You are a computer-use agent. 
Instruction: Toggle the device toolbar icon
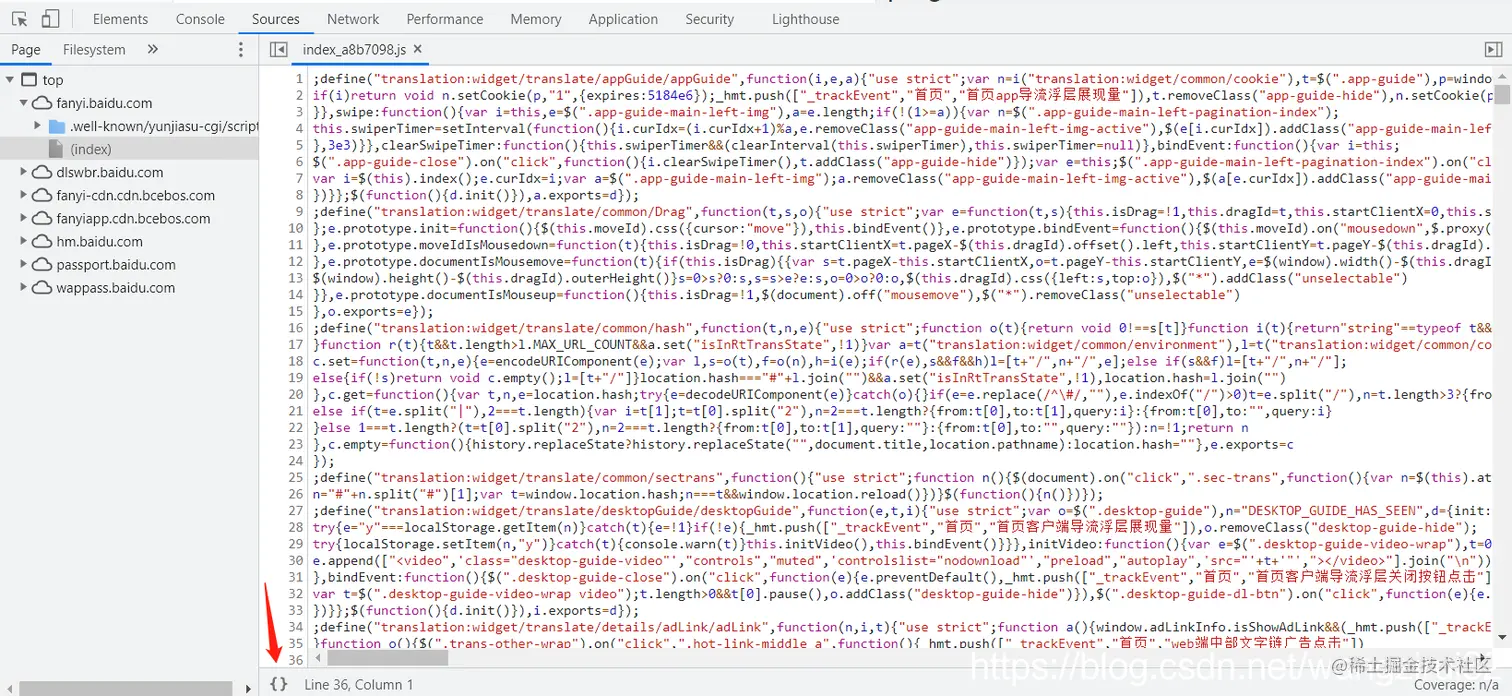point(50,19)
